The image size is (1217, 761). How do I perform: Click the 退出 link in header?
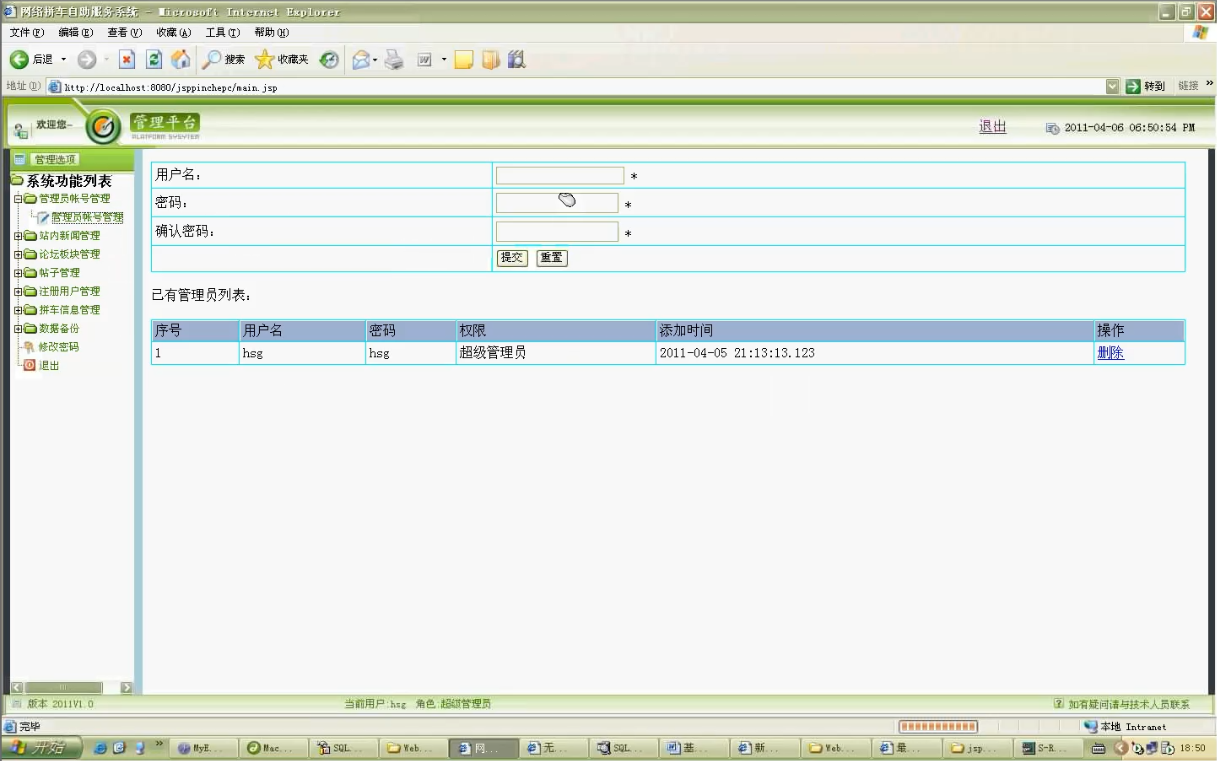992,127
